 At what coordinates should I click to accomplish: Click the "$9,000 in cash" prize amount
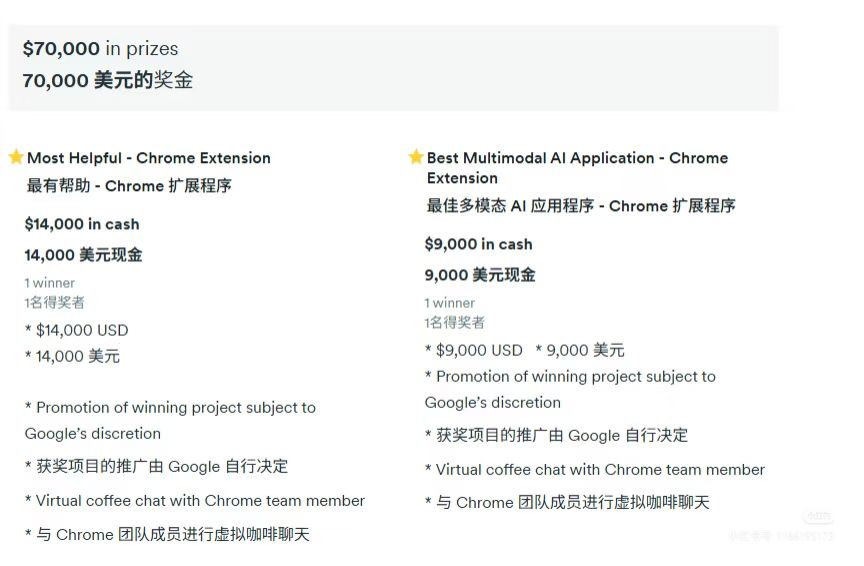click(478, 244)
